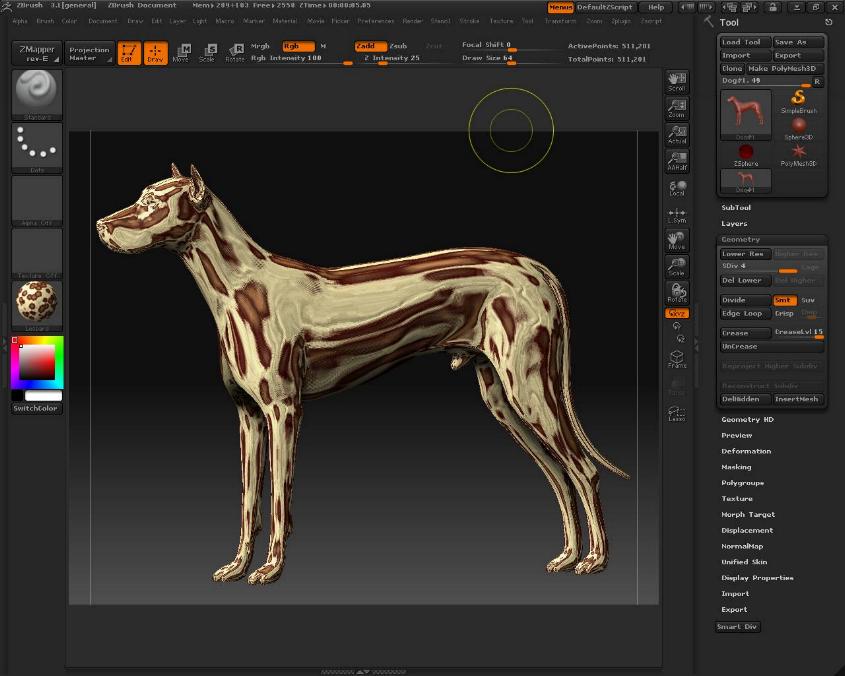
Task: Select the Move mode icon on the top toolbar
Action: click(183, 50)
